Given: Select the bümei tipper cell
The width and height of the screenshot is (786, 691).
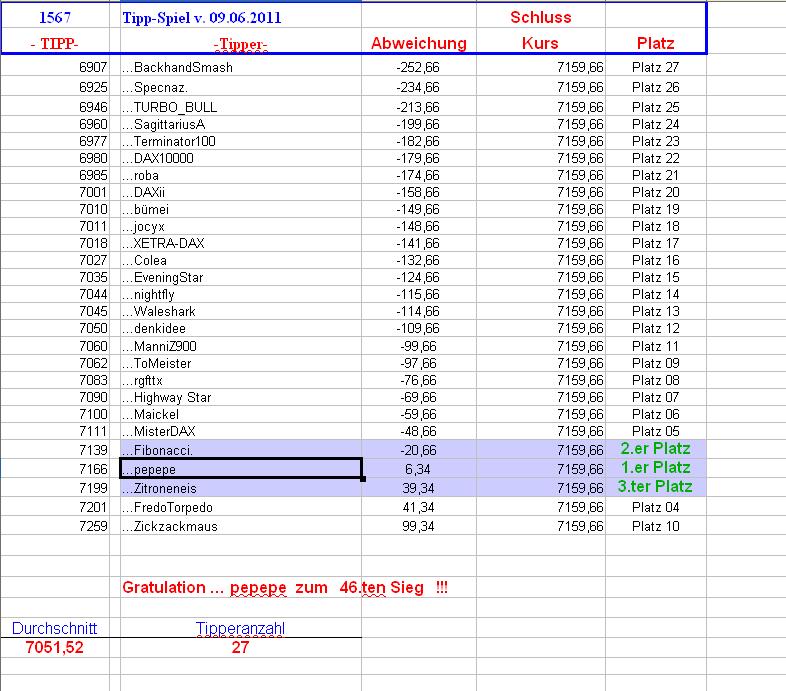Looking at the screenshot, I should click(x=241, y=209).
